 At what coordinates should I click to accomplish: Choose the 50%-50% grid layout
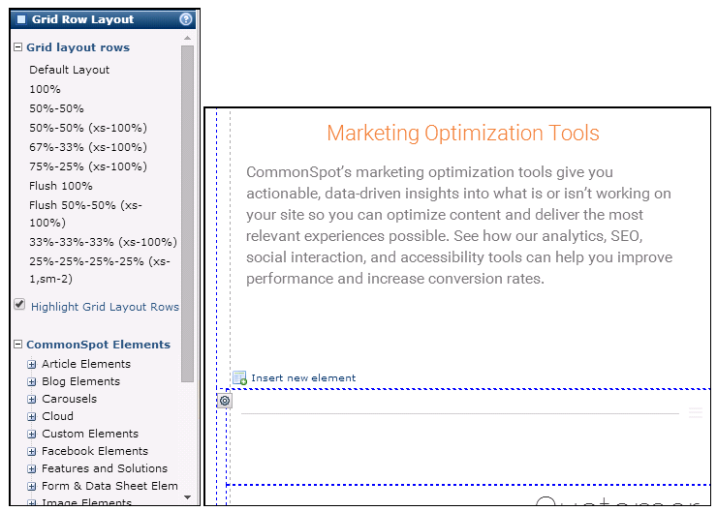coord(56,108)
